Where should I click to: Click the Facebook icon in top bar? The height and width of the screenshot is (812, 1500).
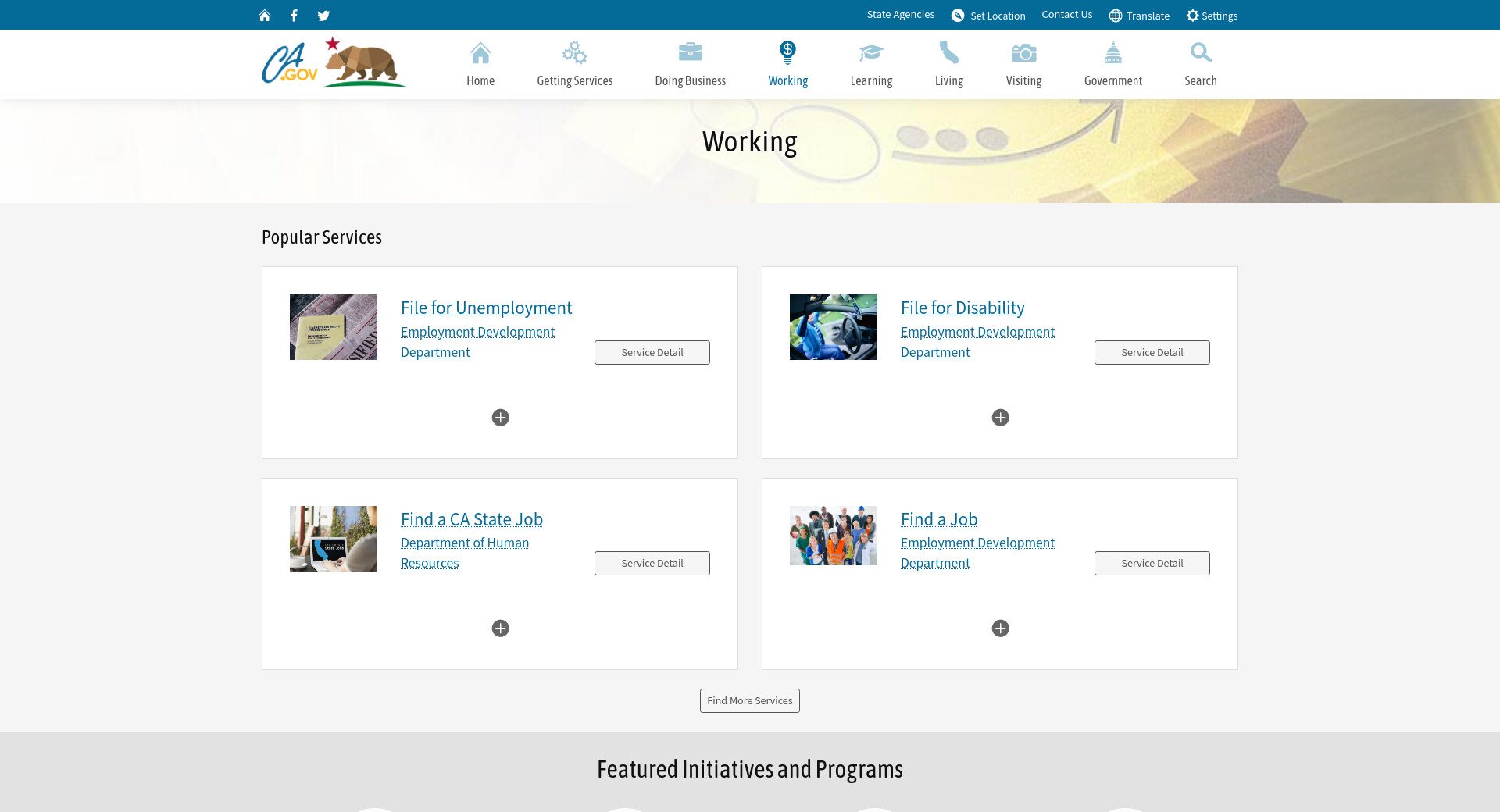294,16
